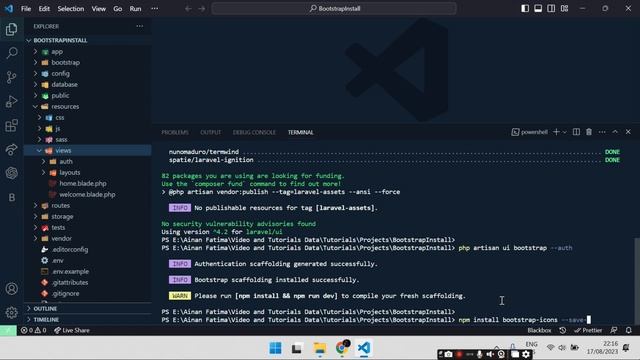Expand the Timeline section
This screenshot has width=640, height=360.
coord(88,320)
